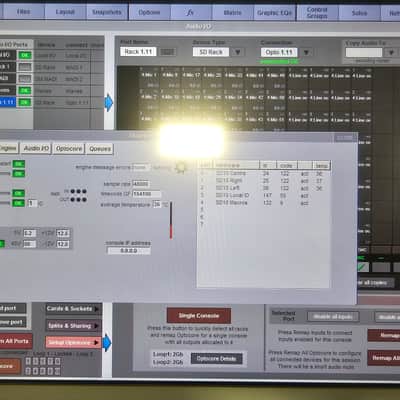Viewport: 400px width, 400px height.
Task: Select the SD12 Left row in device table
Action: [265, 188]
